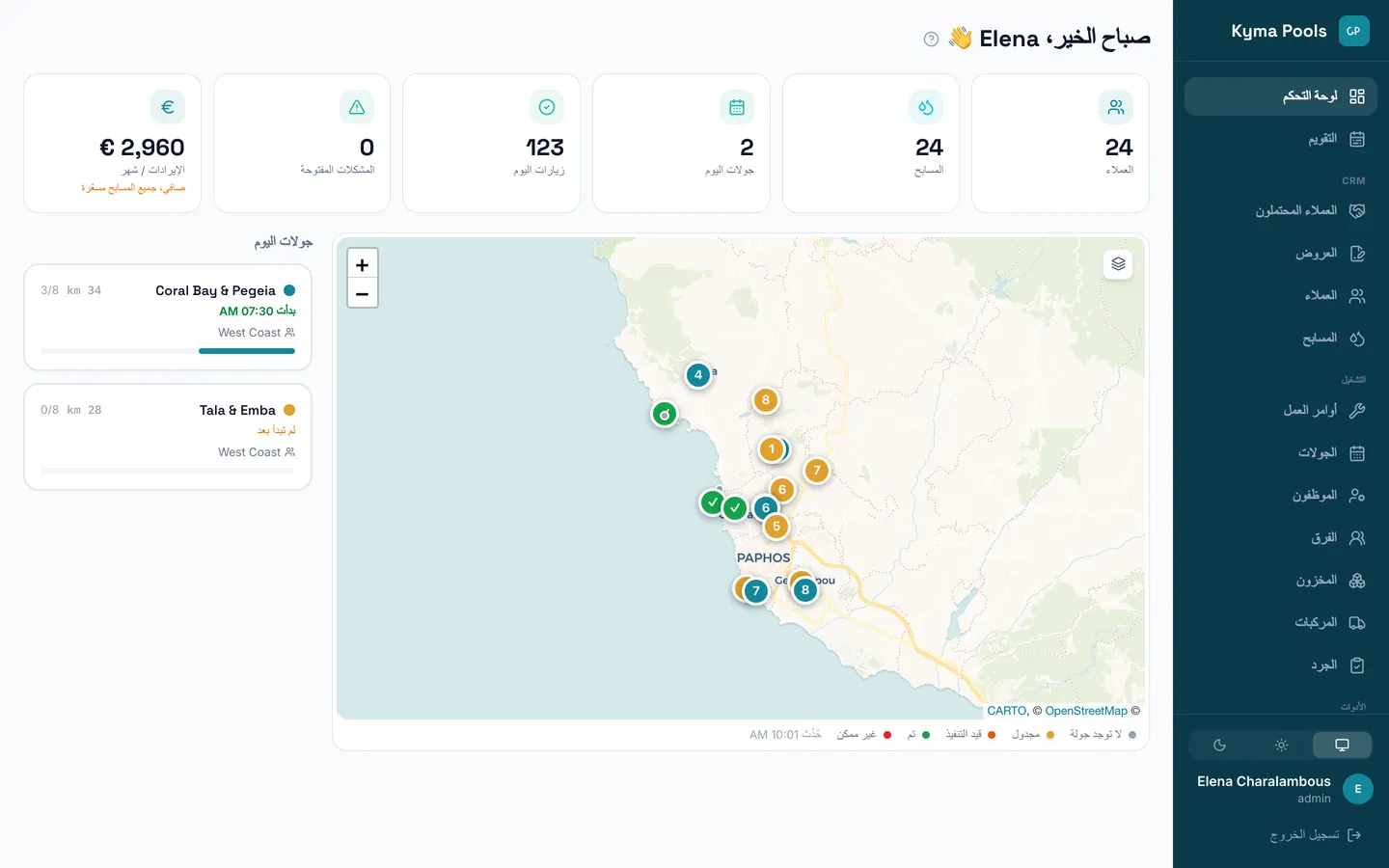The image size is (1389, 868).
Task: Click the teal map marker numbered 7
Action: point(756,591)
